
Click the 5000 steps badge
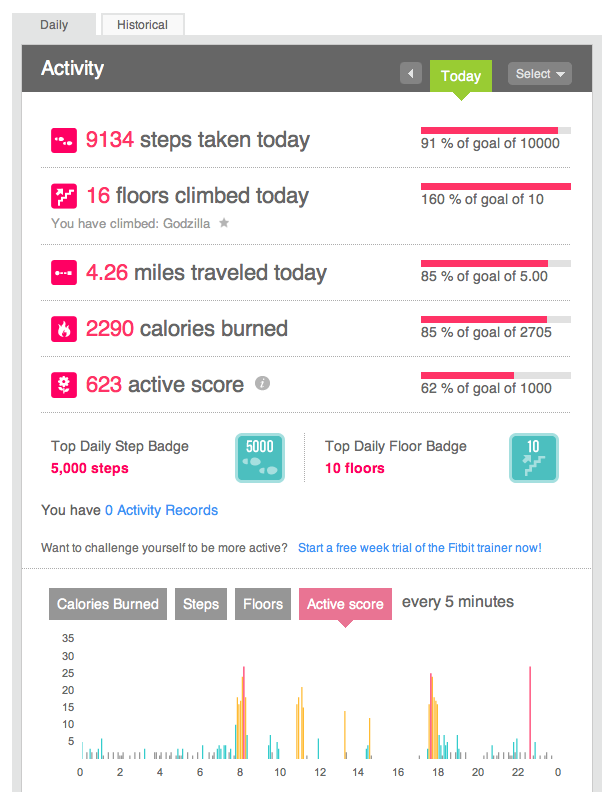260,458
